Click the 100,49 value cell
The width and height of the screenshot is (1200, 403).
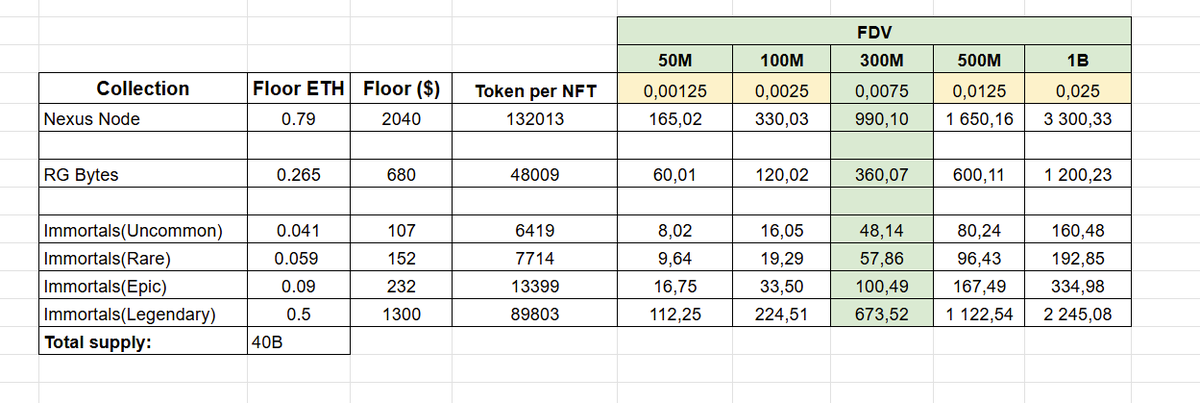(x=881, y=287)
